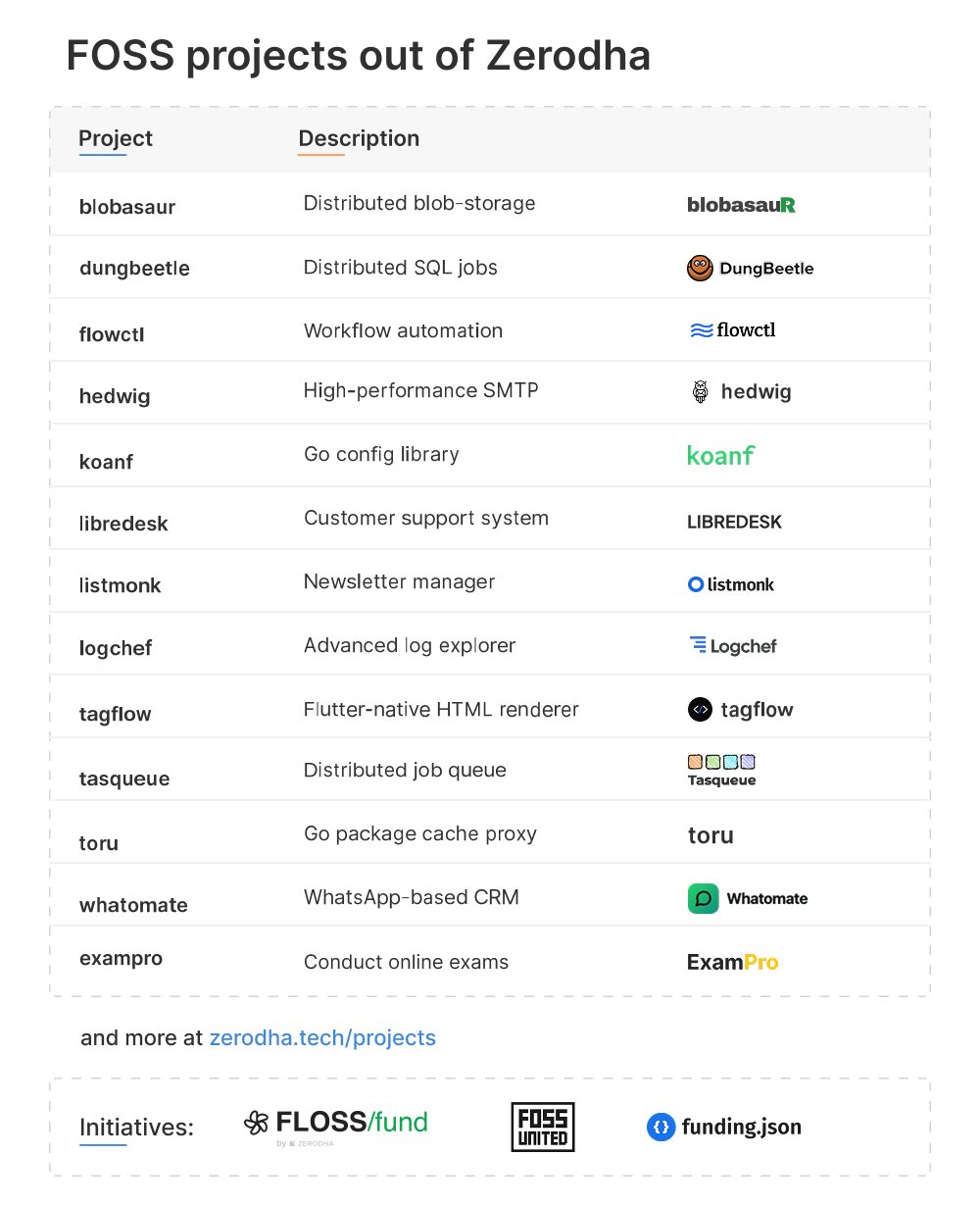Click the Logchef stacked lines icon
Screen dimensions: 980x1206
pos(699,645)
